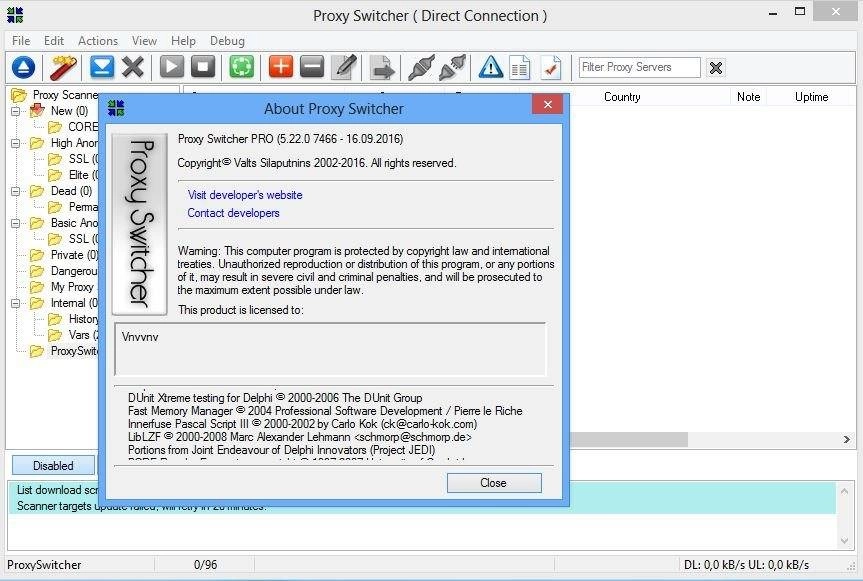Click the licensed-to box showing Vnvvnv

pos(330,349)
